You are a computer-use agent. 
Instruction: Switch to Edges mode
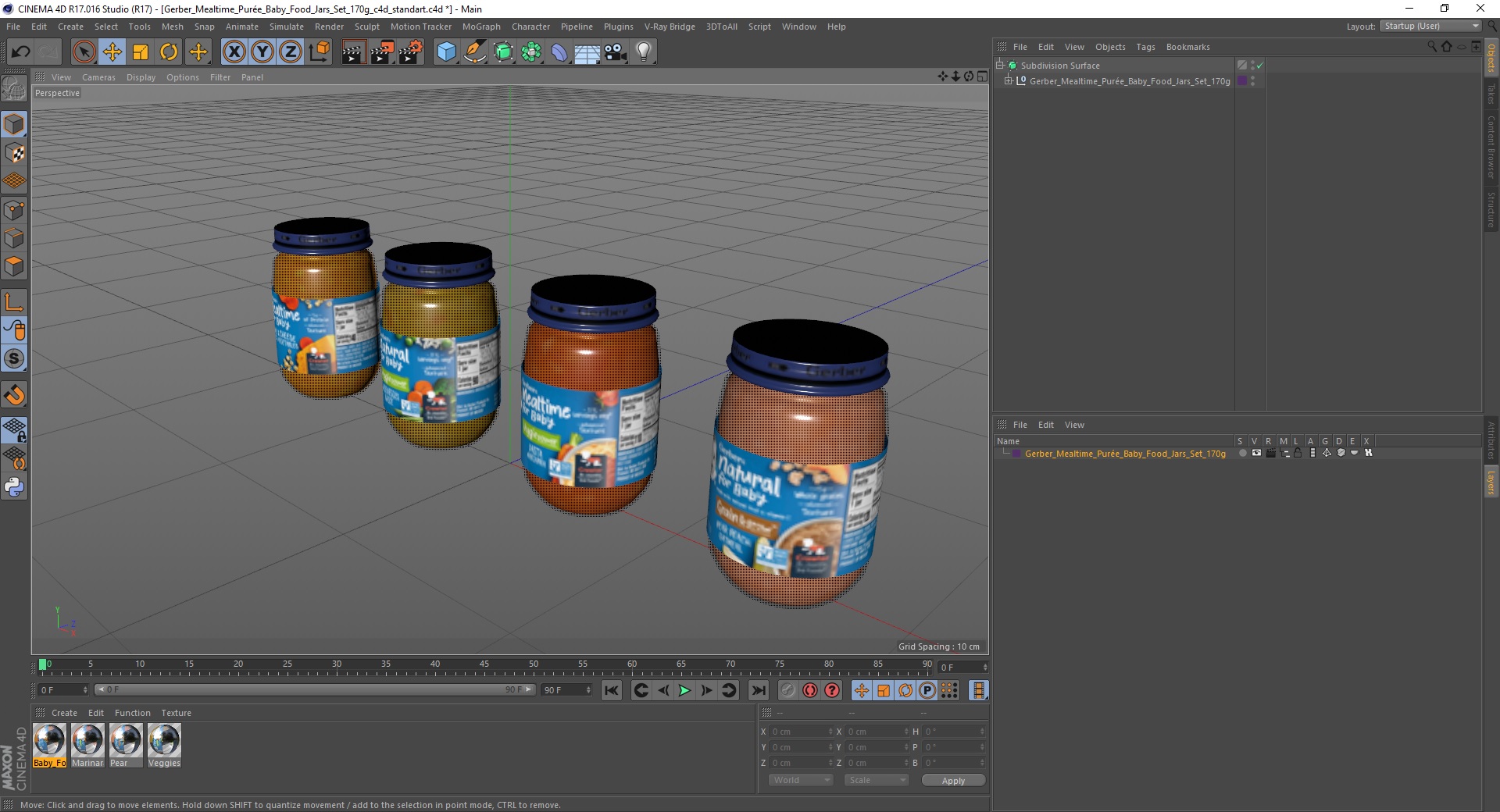14,238
